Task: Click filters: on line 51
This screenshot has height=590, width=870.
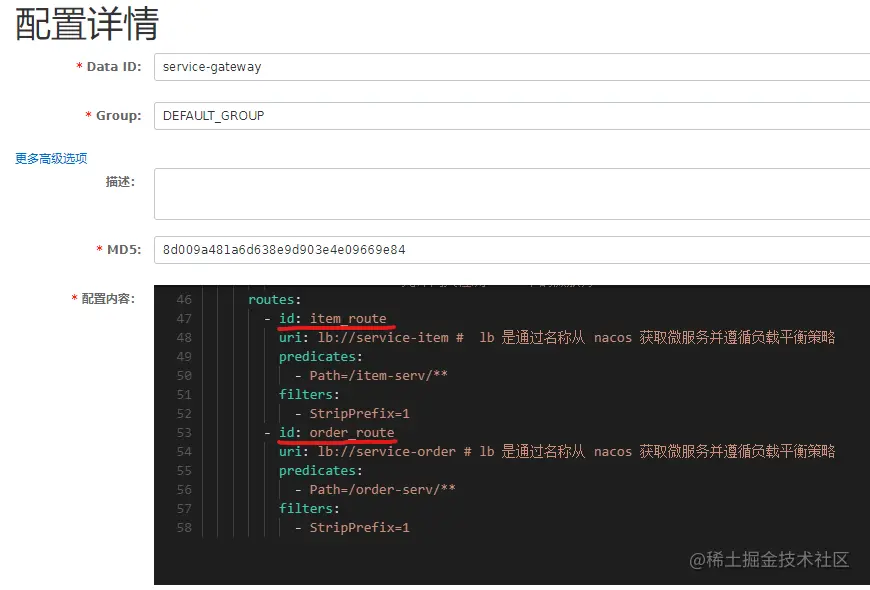Action: 309,395
